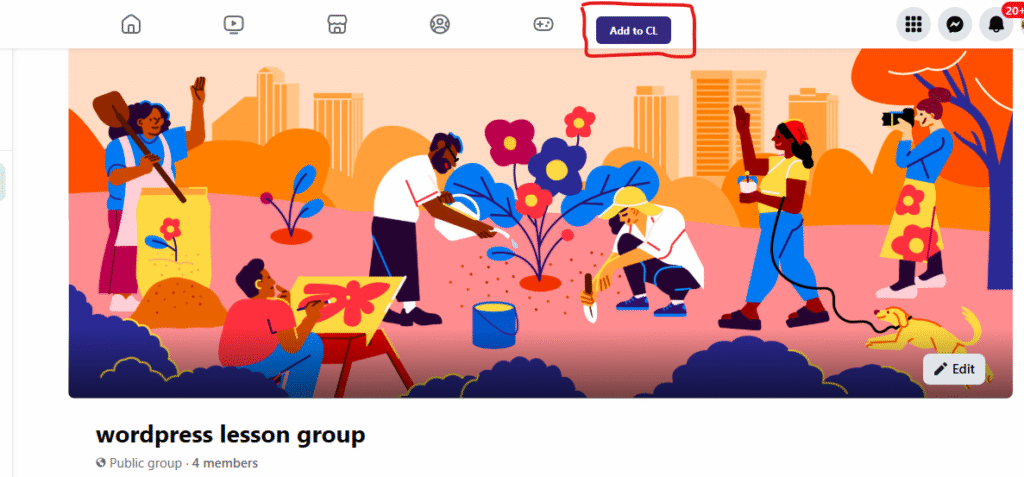Screen dimensions: 1024x477
Task: Open the Marketplace storefront icon
Action: click(x=337, y=25)
